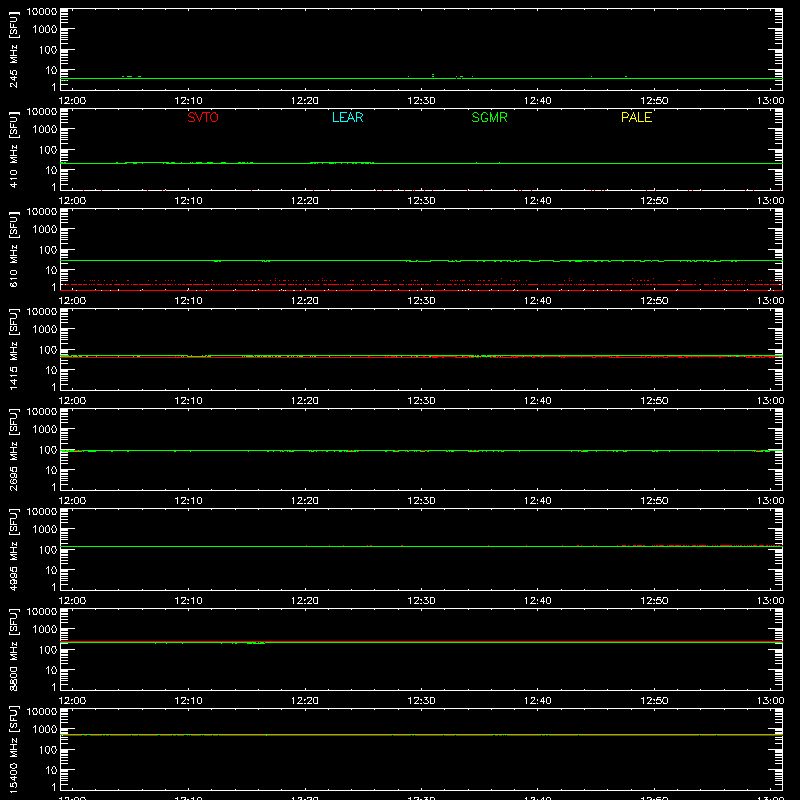Click 12:30 time label under 1415 MHz panel
Image resolution: width=800 pixels, height=800 pixels.
coord(421,401)
